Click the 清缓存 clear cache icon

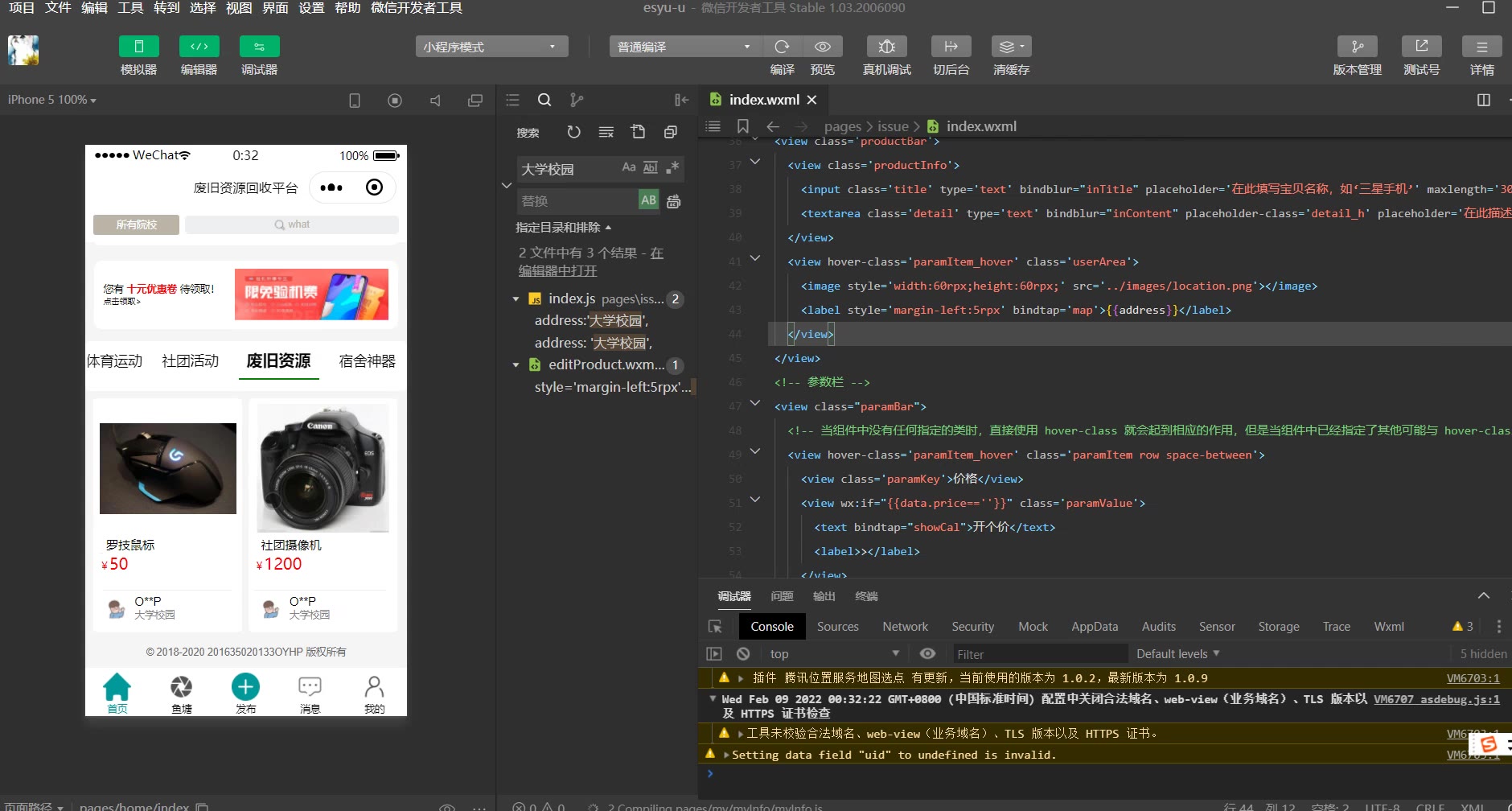point(1010,47)
